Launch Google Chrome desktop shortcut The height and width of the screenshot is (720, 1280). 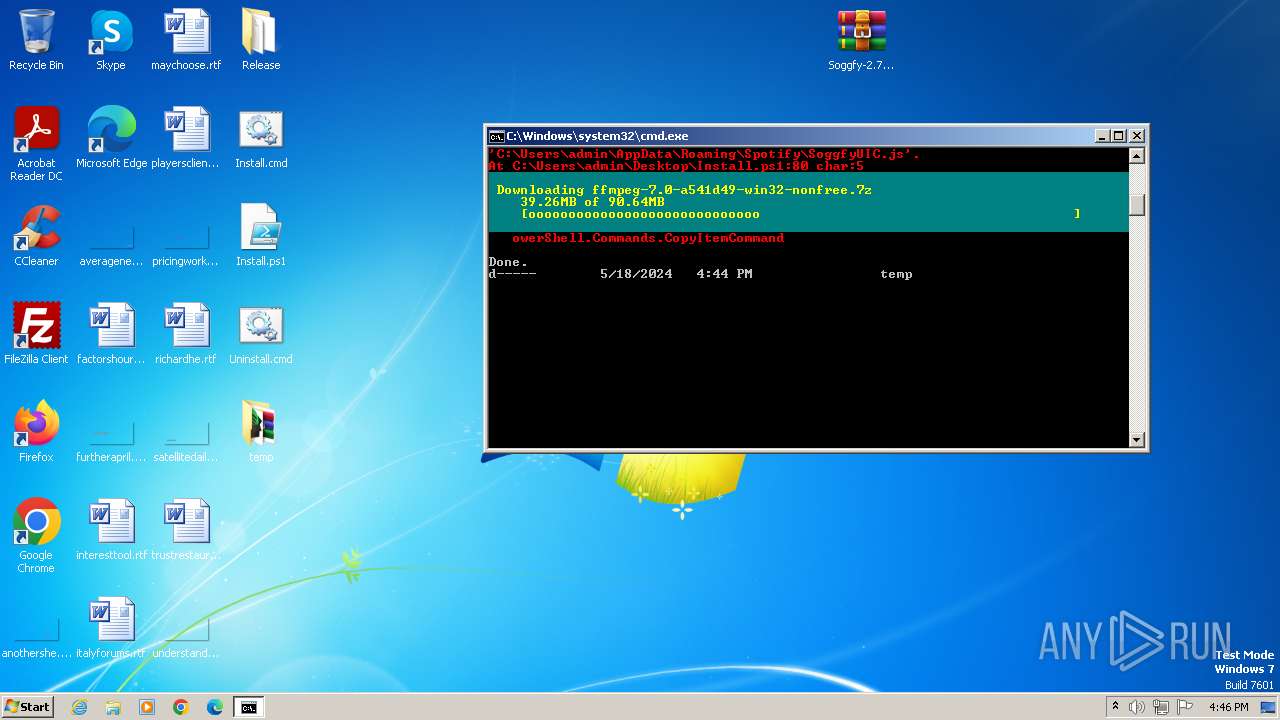coord(36,536)
